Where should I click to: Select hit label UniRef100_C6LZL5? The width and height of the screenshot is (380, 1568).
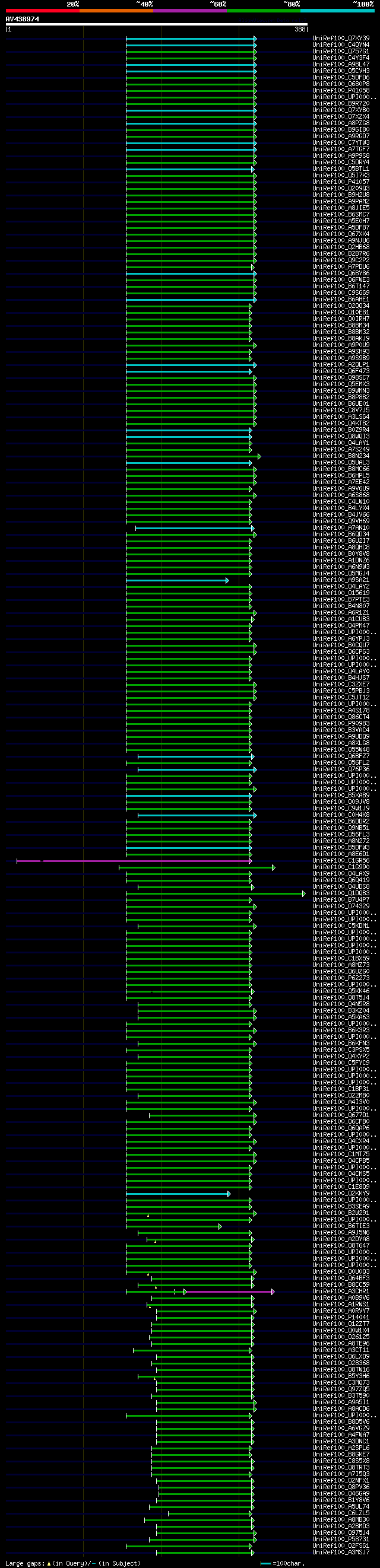click(x=341, y=1514)
